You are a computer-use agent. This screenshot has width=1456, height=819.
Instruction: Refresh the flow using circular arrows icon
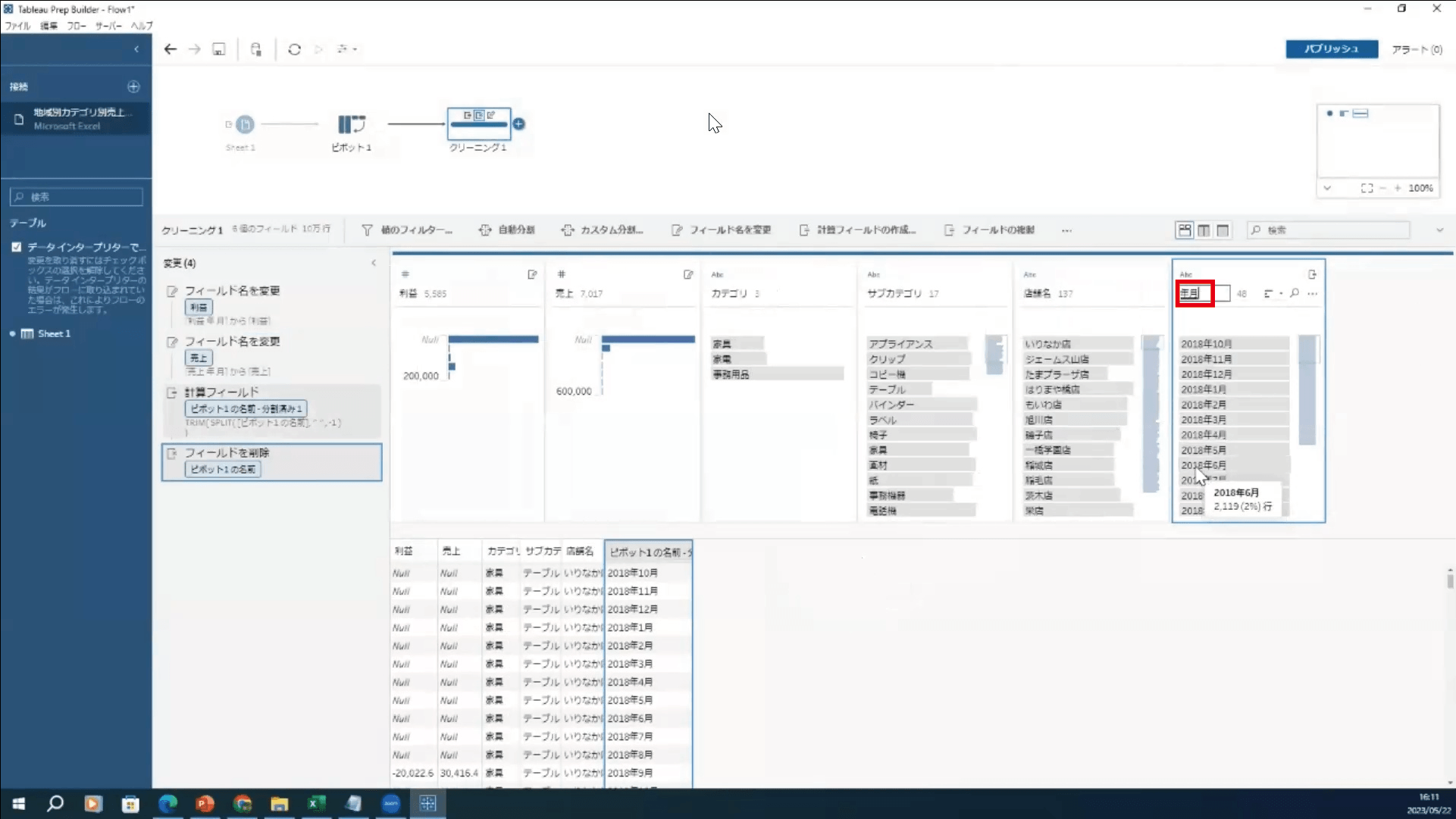[x=295, y=49]
